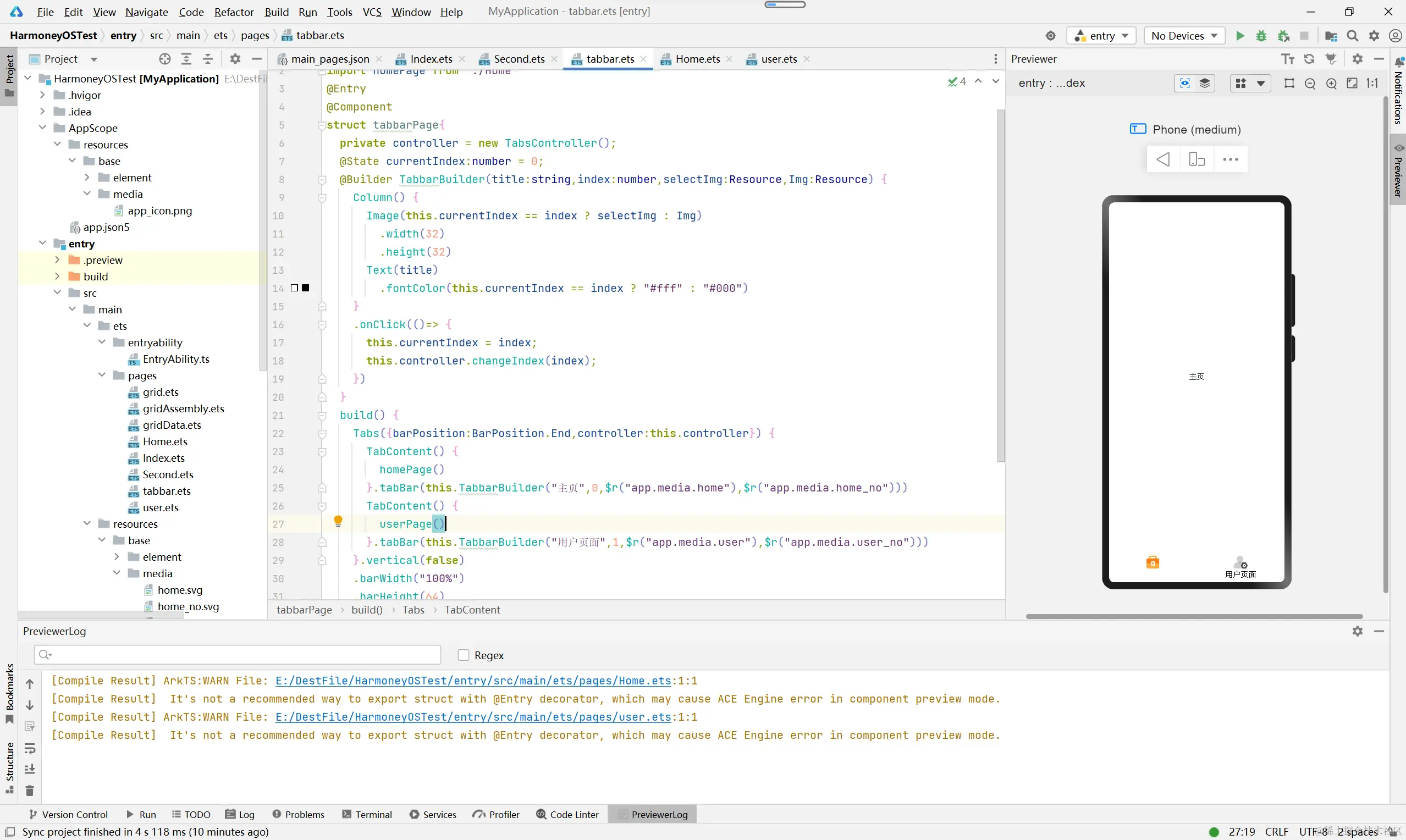Open the Version Control tool window
The height and width of the screenshot is (840, 1406).
click(69, 815)
